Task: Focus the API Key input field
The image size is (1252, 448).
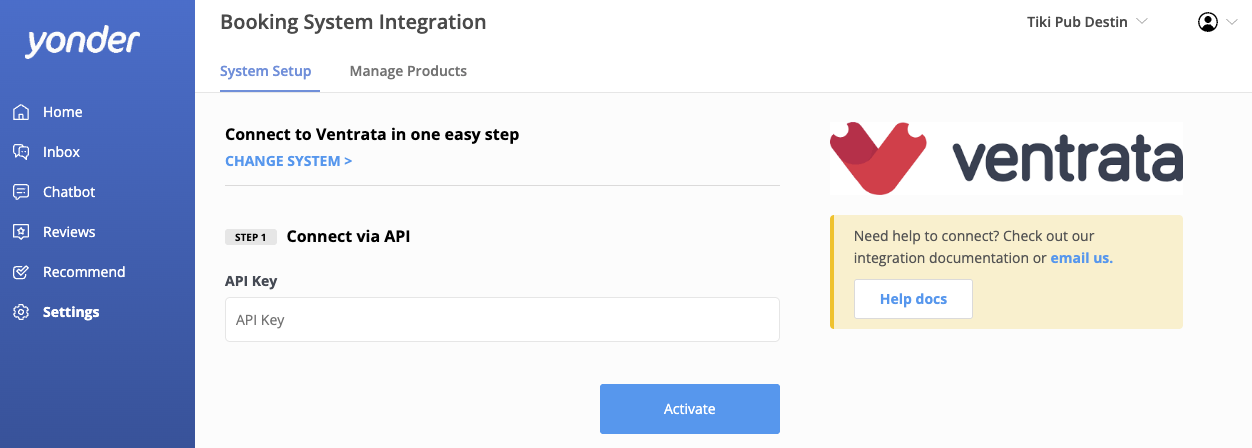Action: pyautogui.click(x=502, y=320)
